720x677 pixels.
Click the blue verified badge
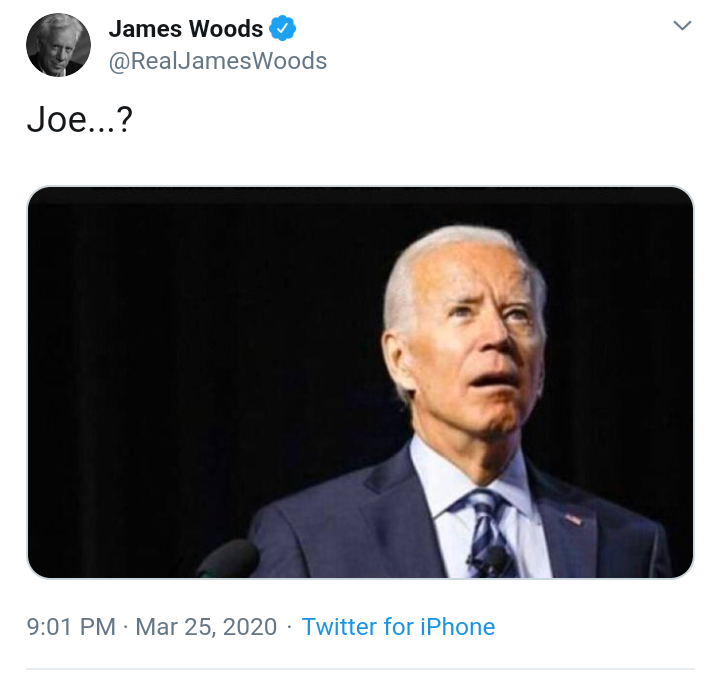(x=284, y=28)
